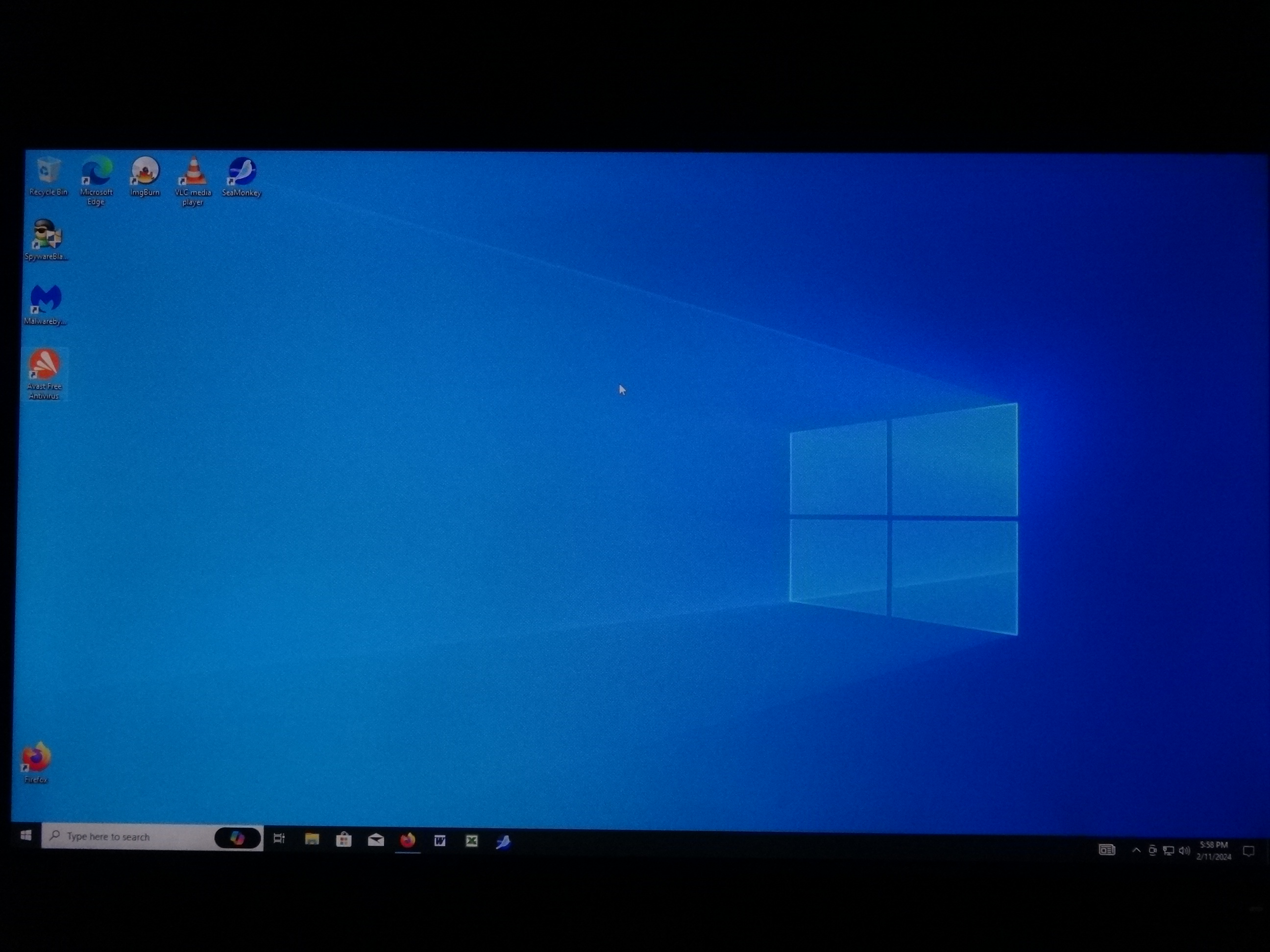Click the Meet Now tray icon
1270x952 pixels.
(x=1152, y=850)
